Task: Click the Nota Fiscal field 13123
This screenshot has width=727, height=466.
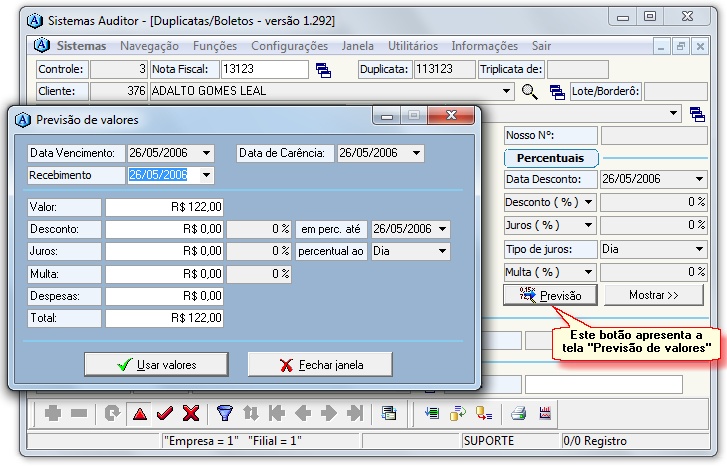Action: (x=264, y=69)
